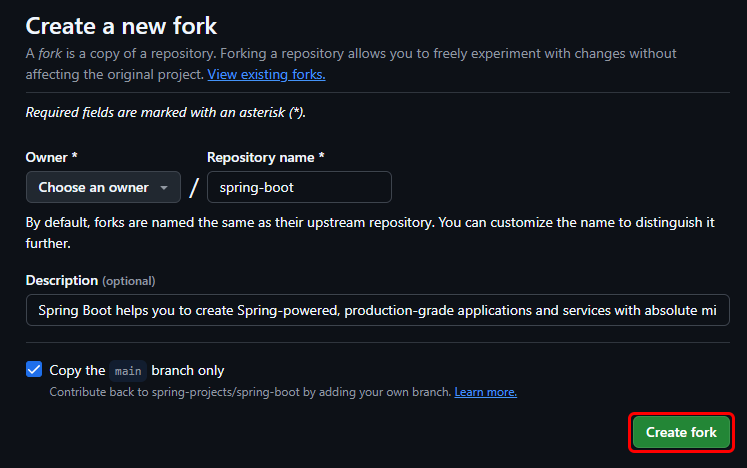Click the "Contribute back to spring-projects/spring-boot" hint
The image size is (747, 468).
tap(250, 392)
